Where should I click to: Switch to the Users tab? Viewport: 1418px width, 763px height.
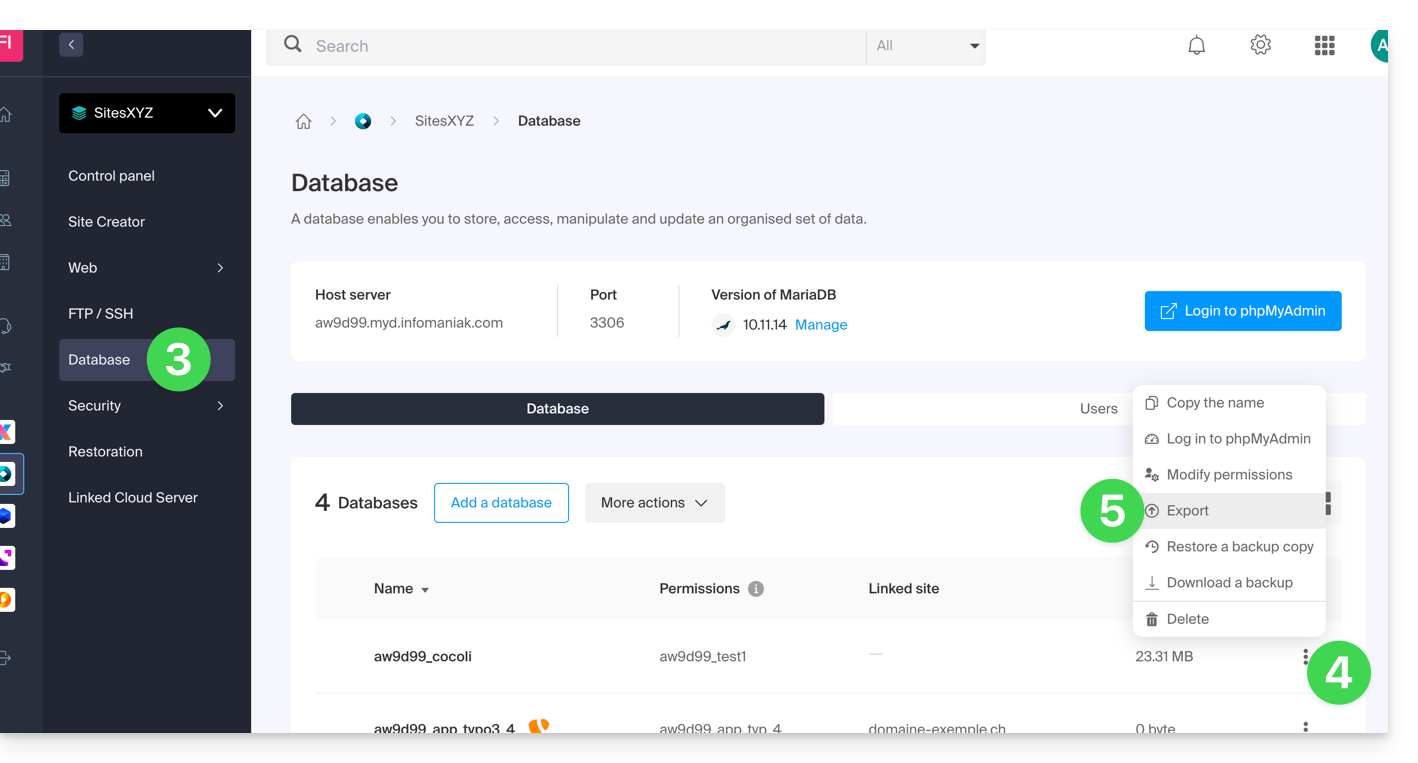1098,409
